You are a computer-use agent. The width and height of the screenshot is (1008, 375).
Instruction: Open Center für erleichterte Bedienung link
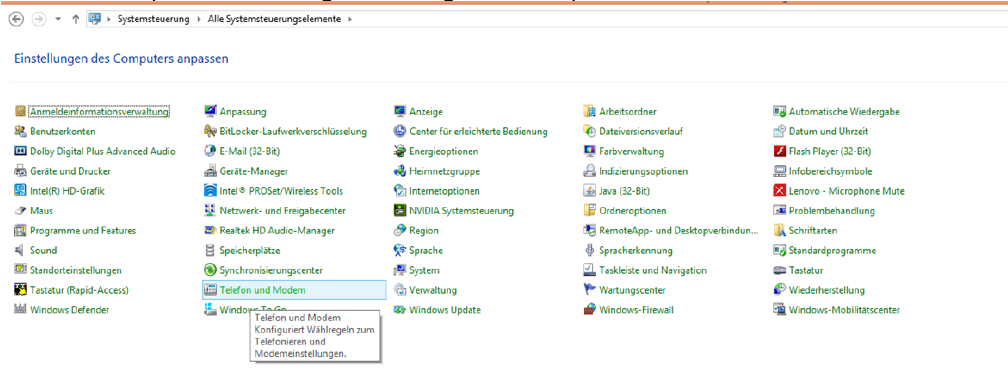pos(478,131)
